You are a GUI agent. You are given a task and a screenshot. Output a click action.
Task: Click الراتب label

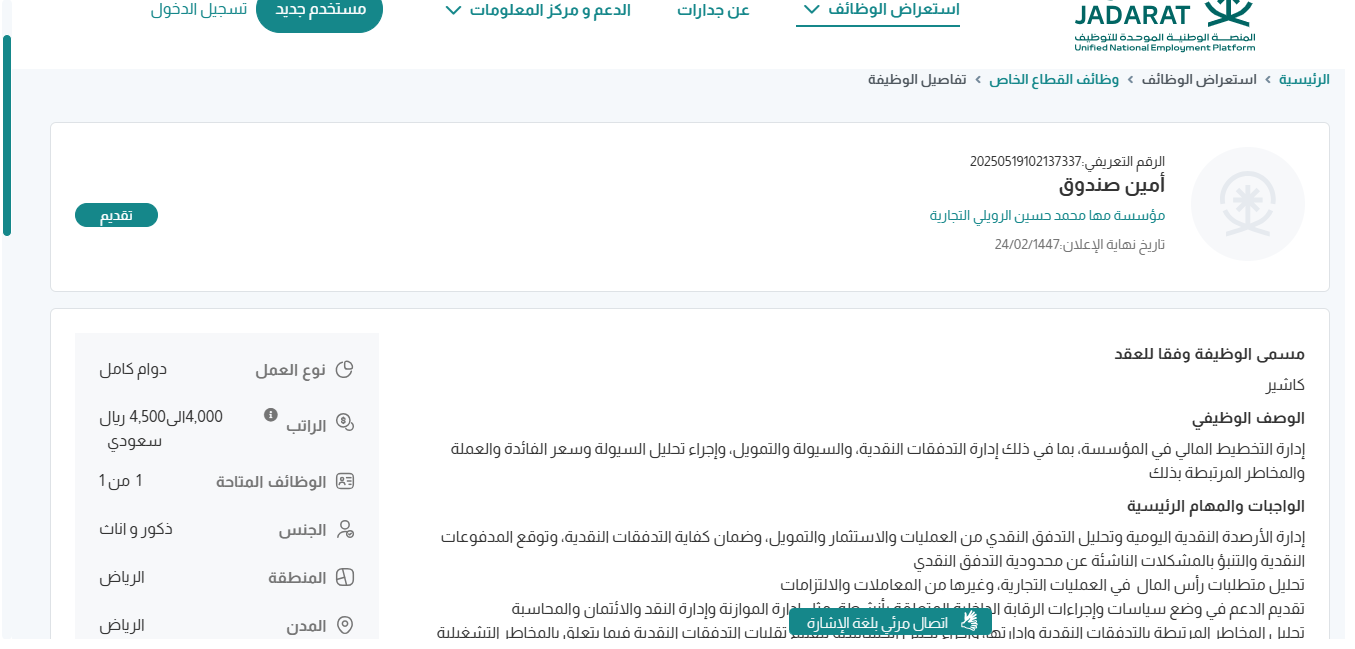[x=306, y=426]
